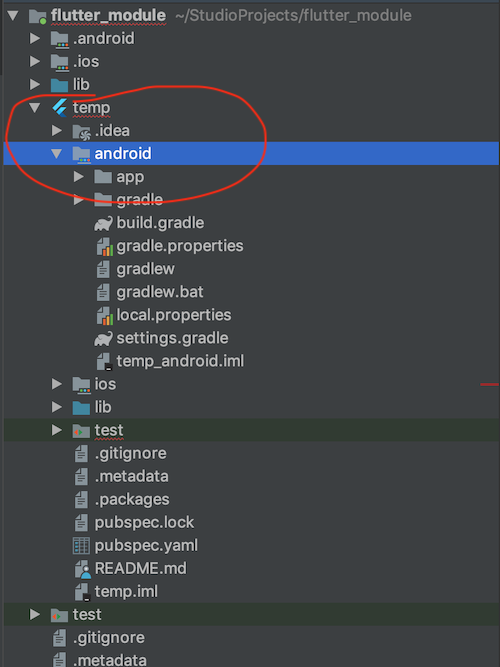Click the settings.gradle elephant icon
The image size is (500, 667).
(103, 339)
